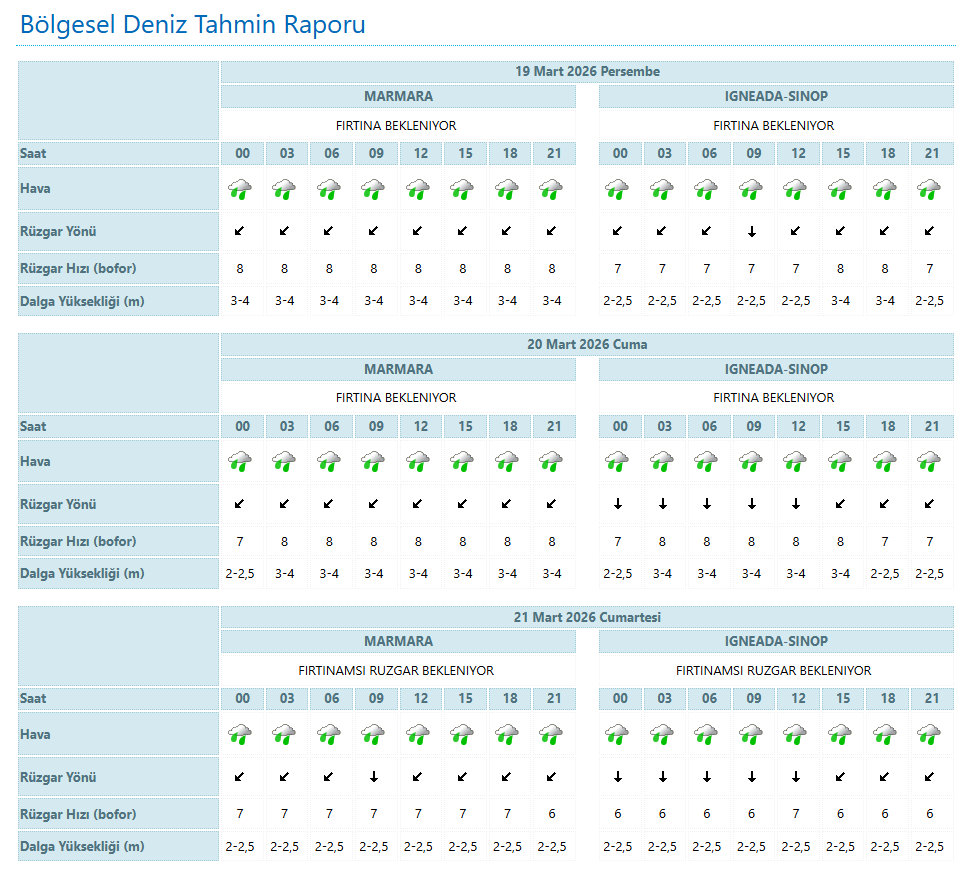This screenshot has height=875, width=974.
Task: Click wave height 2-2,5 at 06:00, 21 Mart Marmara
Action: click(x=329, y=846)
